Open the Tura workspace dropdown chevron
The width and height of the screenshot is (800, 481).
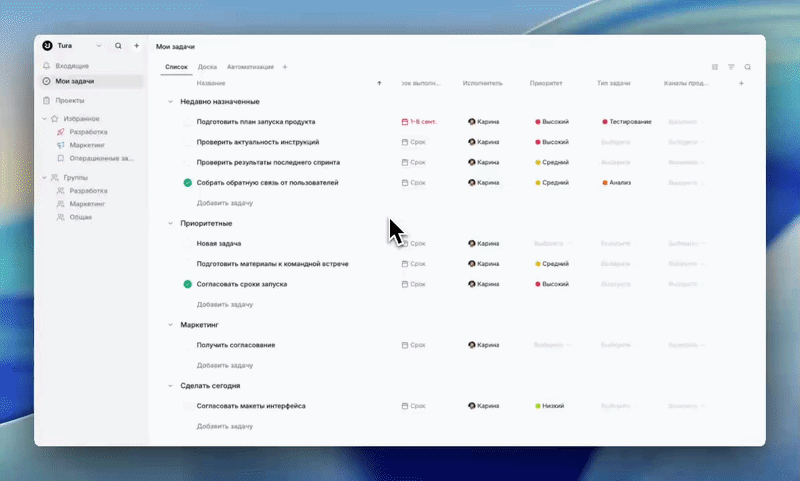tap(98, 45)
